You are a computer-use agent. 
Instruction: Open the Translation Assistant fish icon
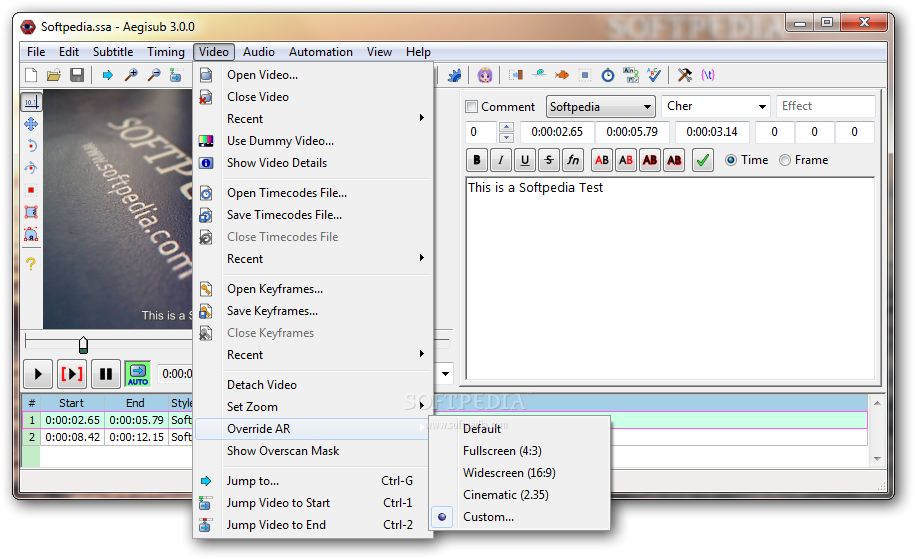coord(561,75)
